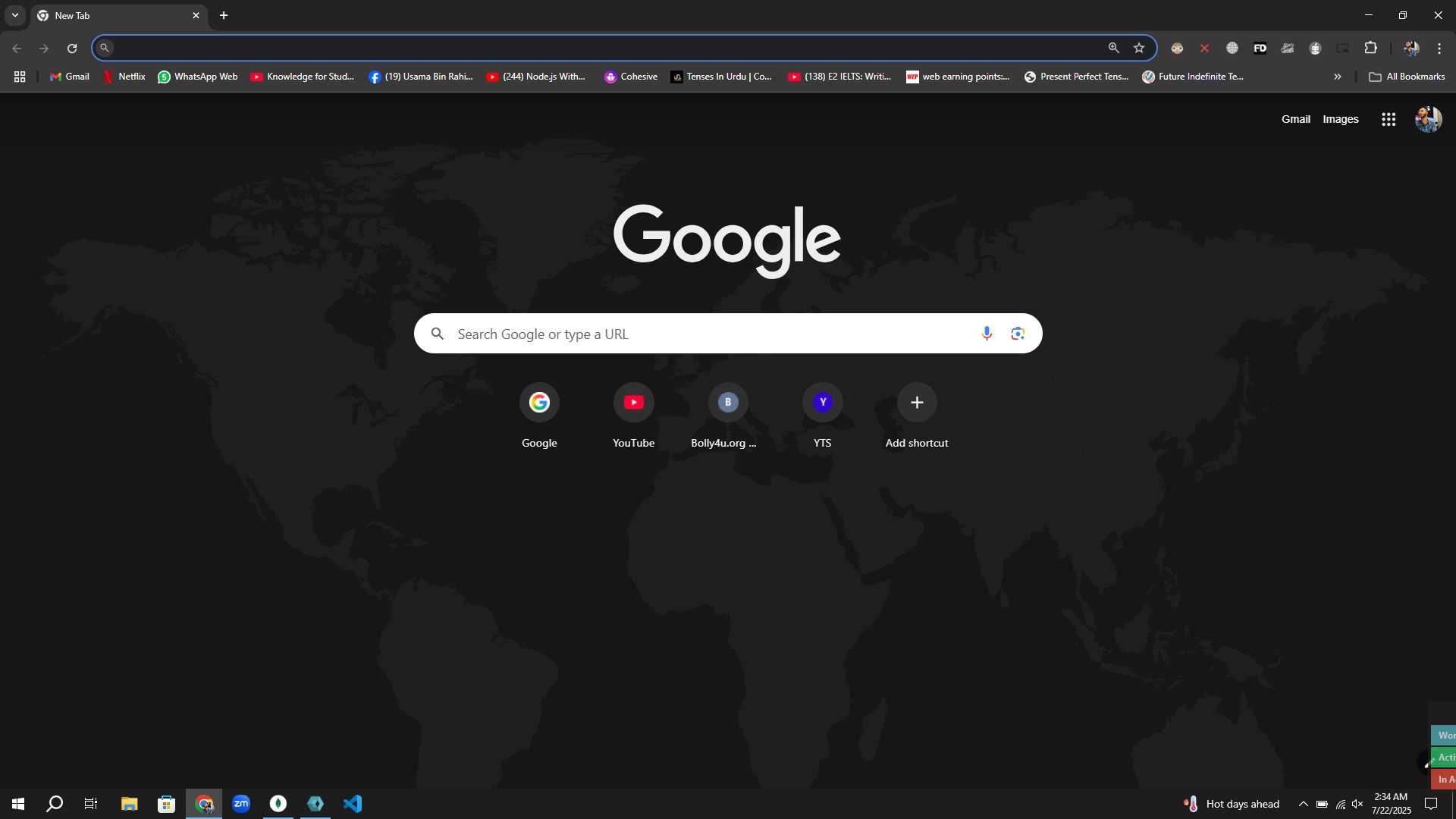The height and width of the screenshot is (819, 1456).
Task: Open the Netflix bookmark
Action: 124,77
